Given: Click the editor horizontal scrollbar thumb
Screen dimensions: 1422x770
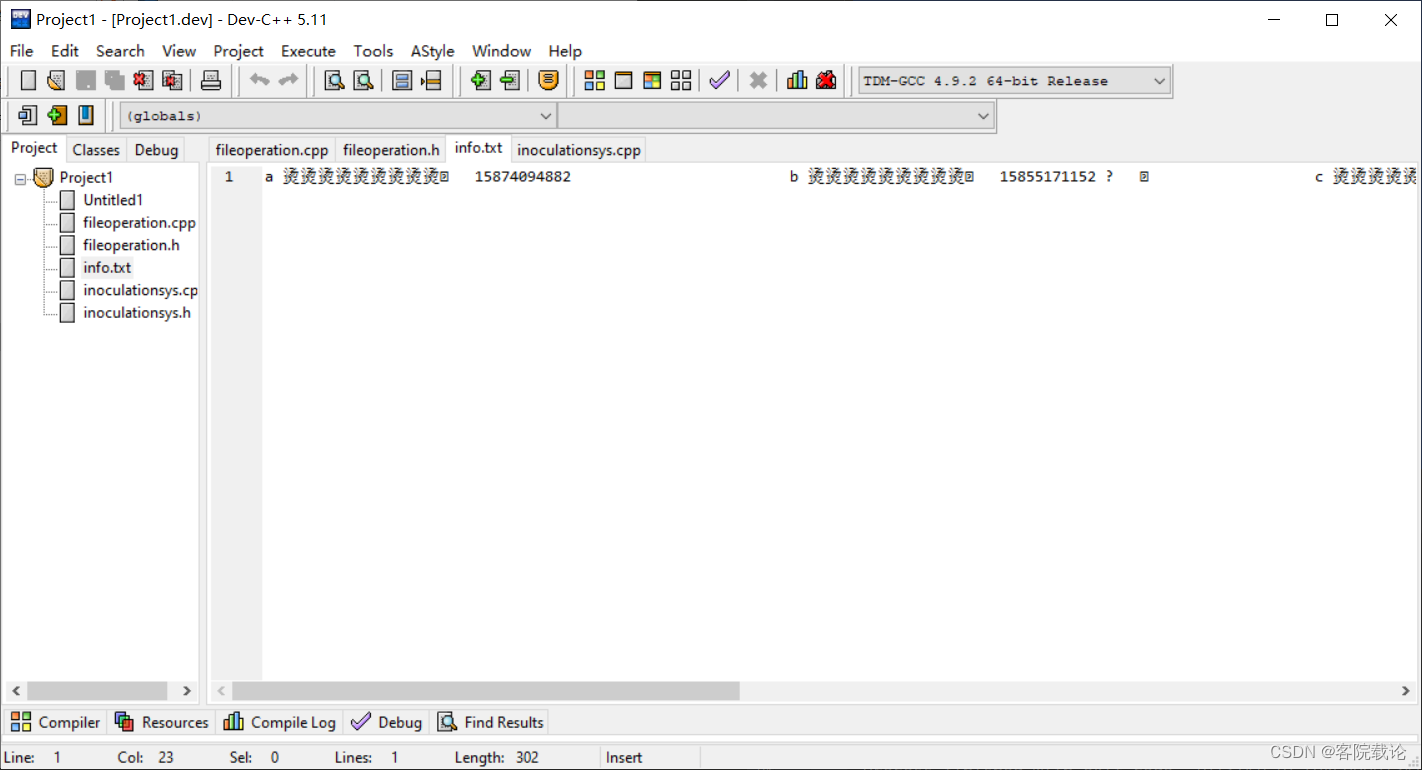Looking at the screenshot, I should click(486, 691).
